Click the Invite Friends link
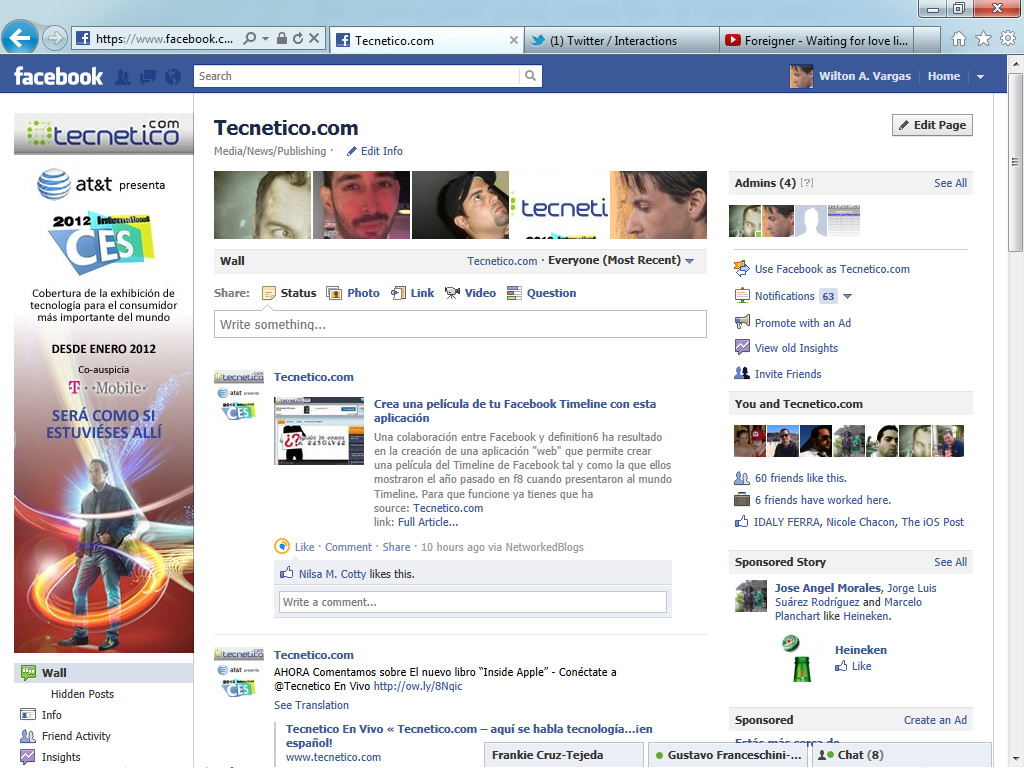 [788, 374]
